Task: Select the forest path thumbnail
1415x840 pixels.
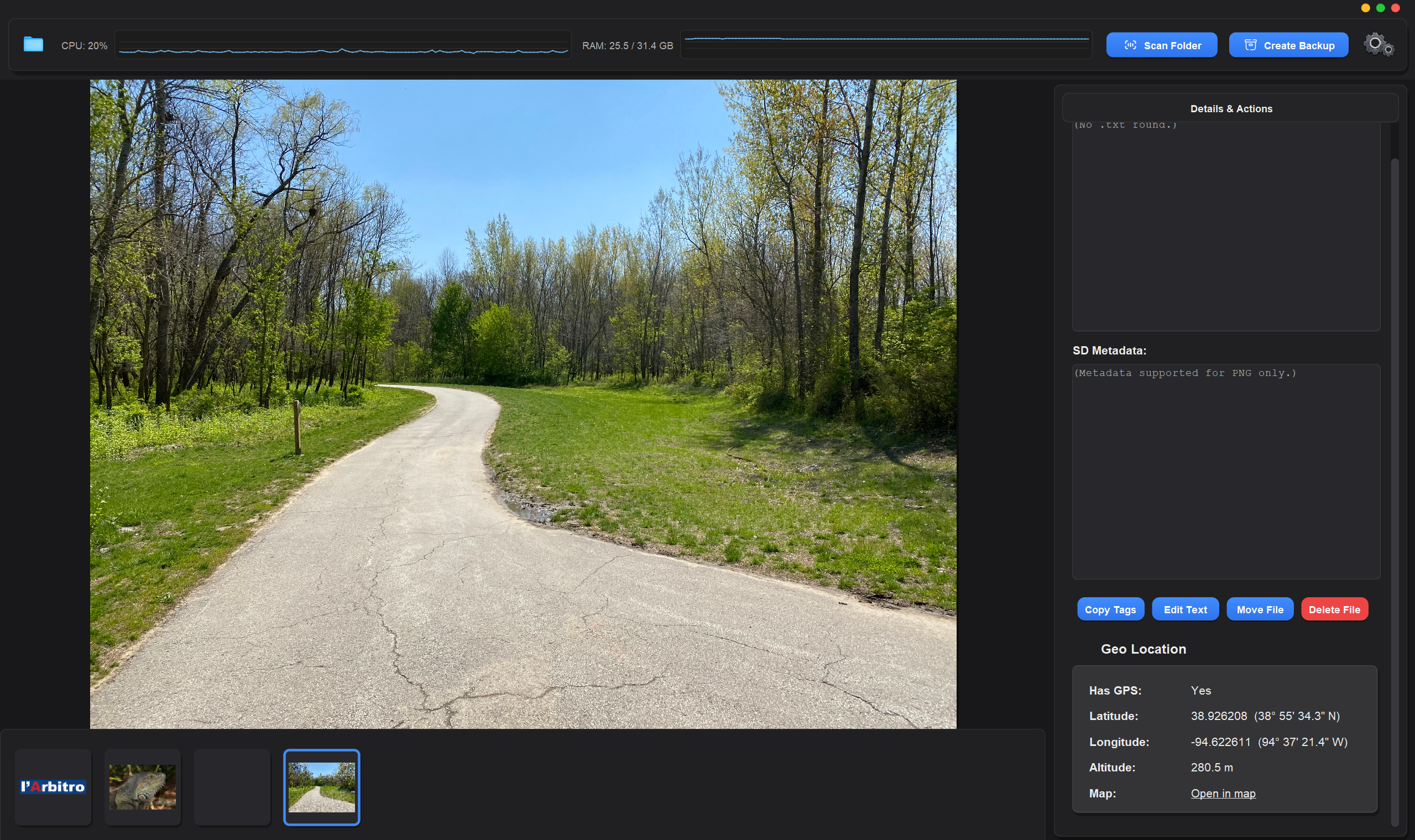Action: [321, 787]
